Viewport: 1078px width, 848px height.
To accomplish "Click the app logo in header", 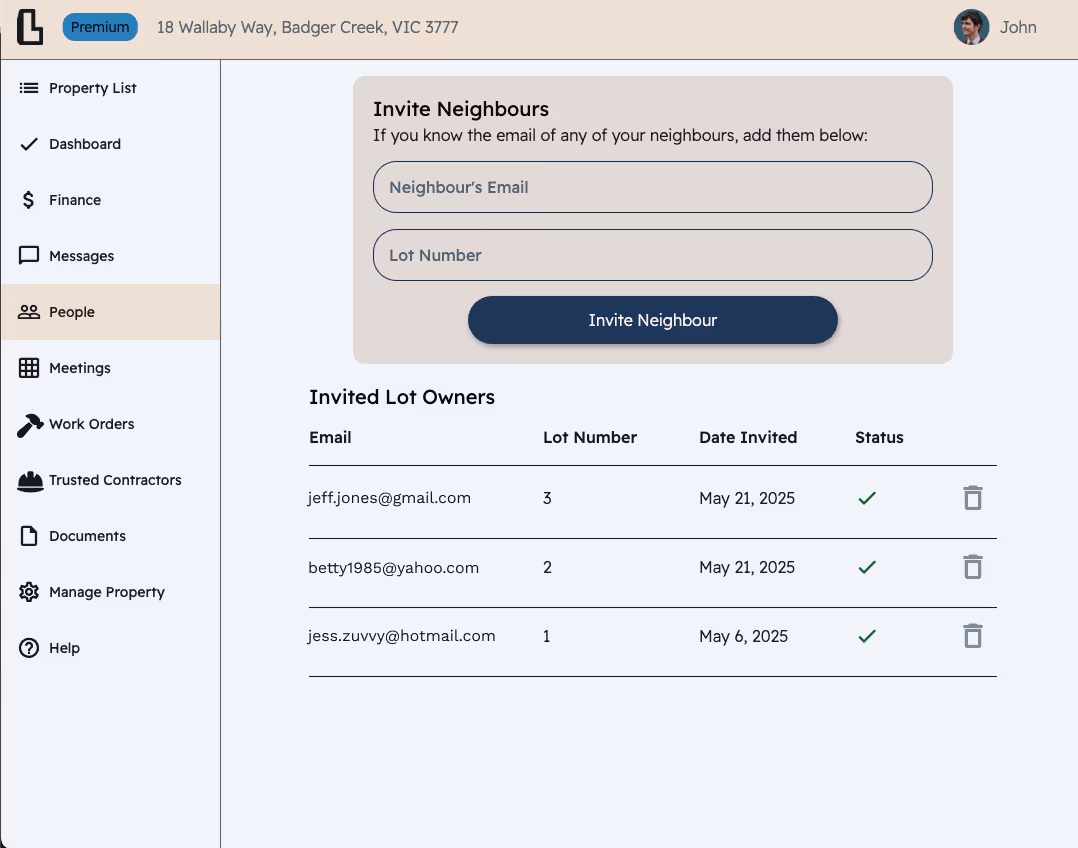I will coord(30,28).
